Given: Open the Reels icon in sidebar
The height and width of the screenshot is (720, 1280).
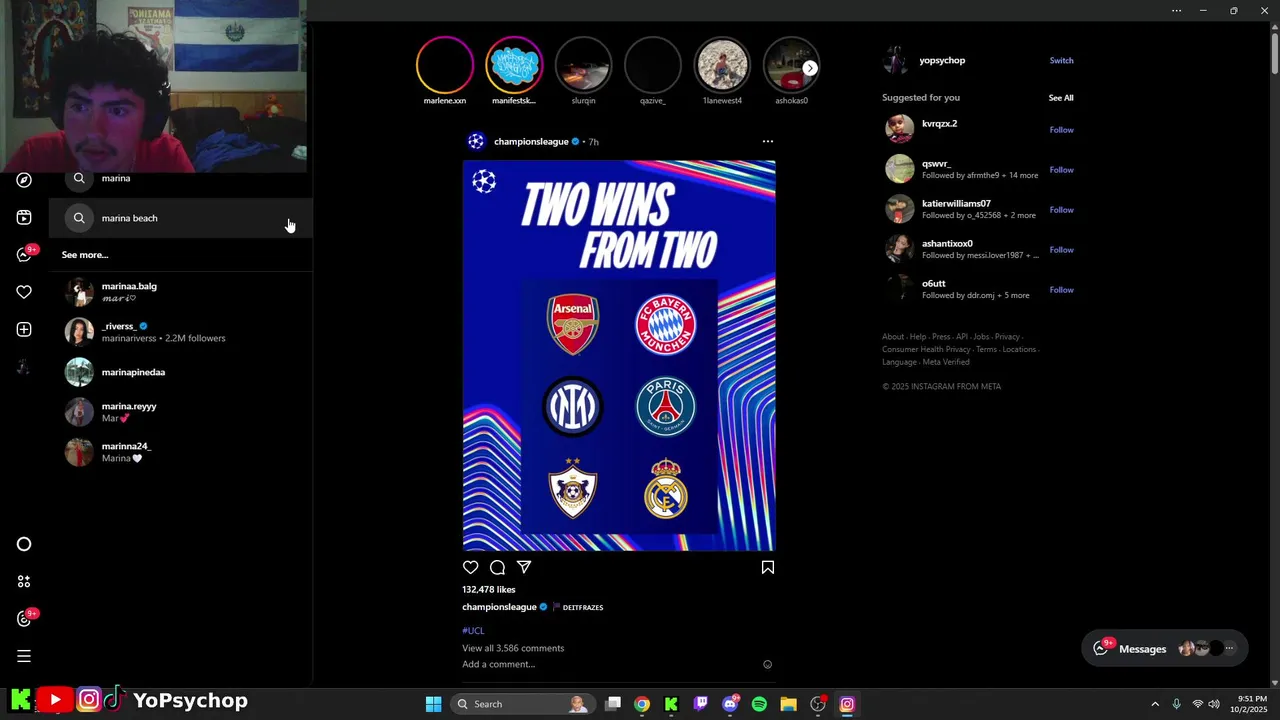Looking at the screenshot, I should (x=24, y=217).
